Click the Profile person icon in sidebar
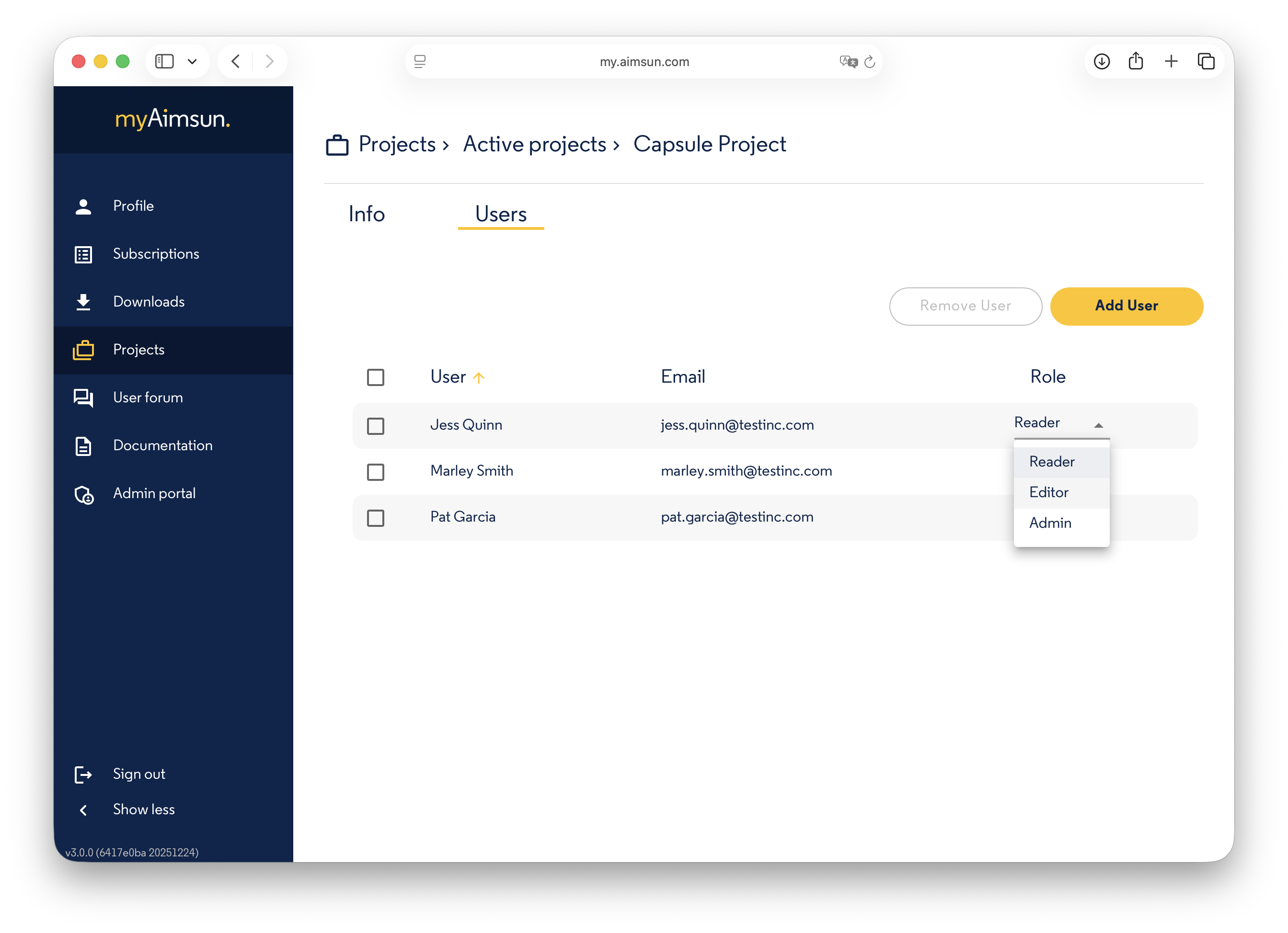 (83, 206)
